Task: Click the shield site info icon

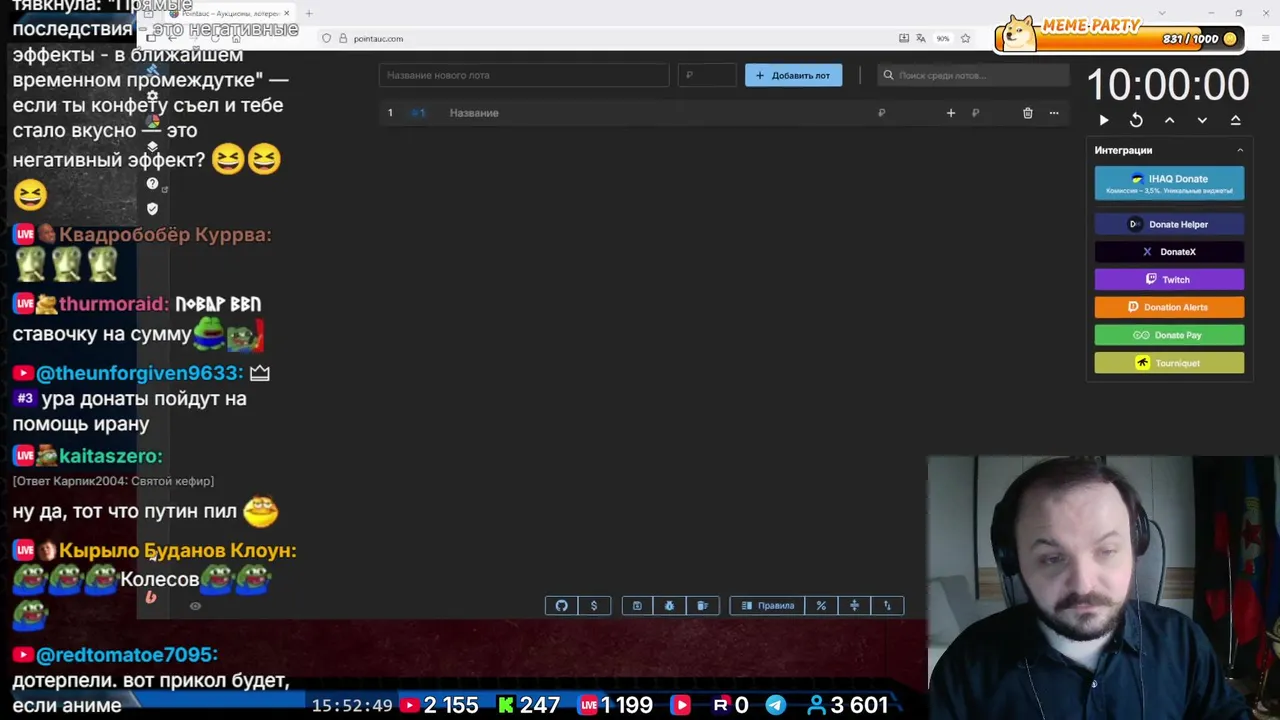Action: [x=326, y=38]
